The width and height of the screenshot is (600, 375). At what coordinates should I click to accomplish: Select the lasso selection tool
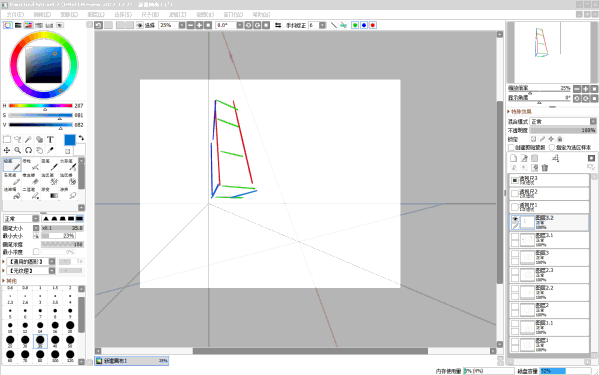coord(18,139)
